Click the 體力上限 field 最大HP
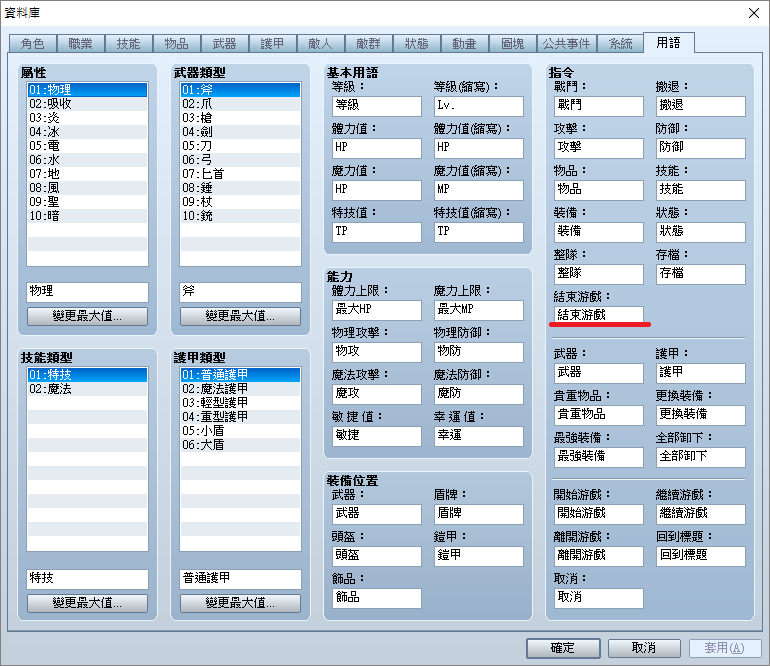The height and width of the screenshot is (666, 770). pyautogui.click(x=377, y=310)
